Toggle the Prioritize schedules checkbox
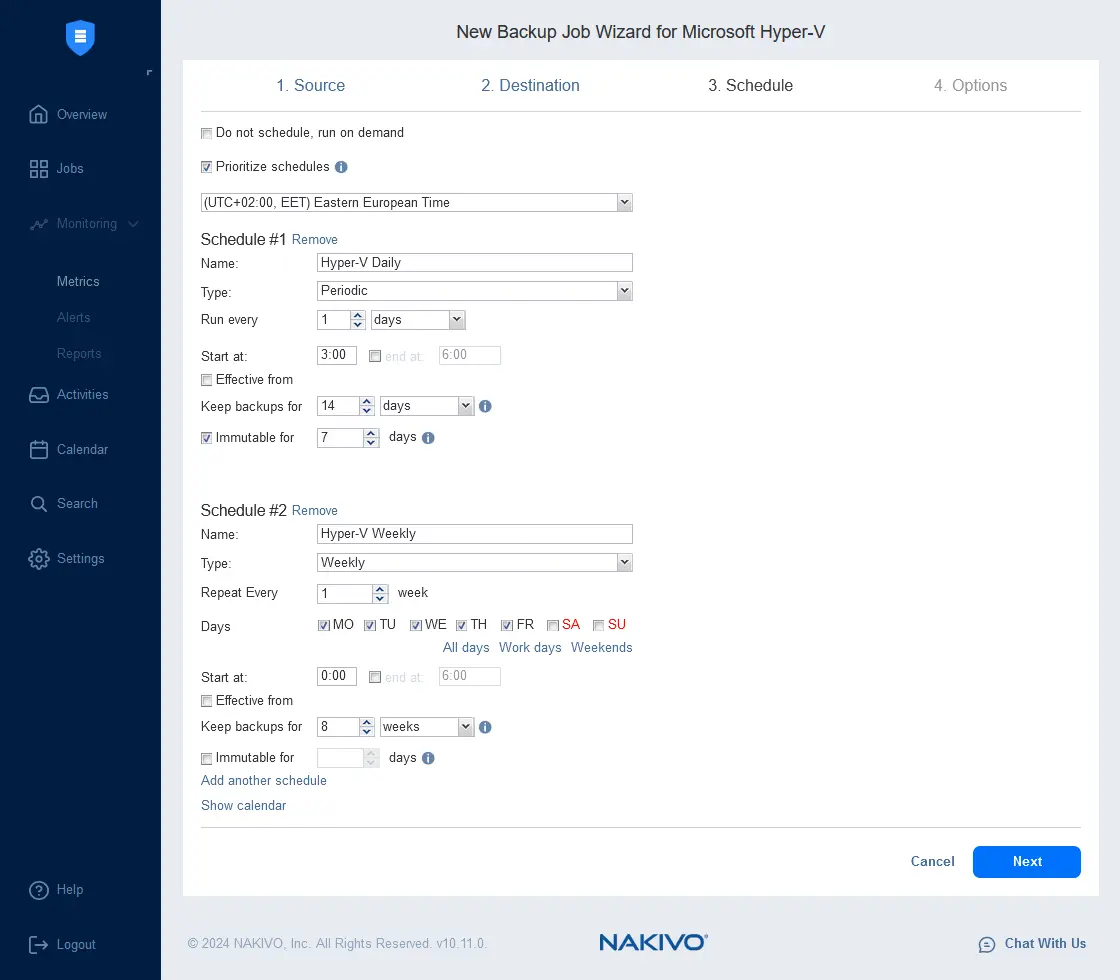 (x=206, y=167)
